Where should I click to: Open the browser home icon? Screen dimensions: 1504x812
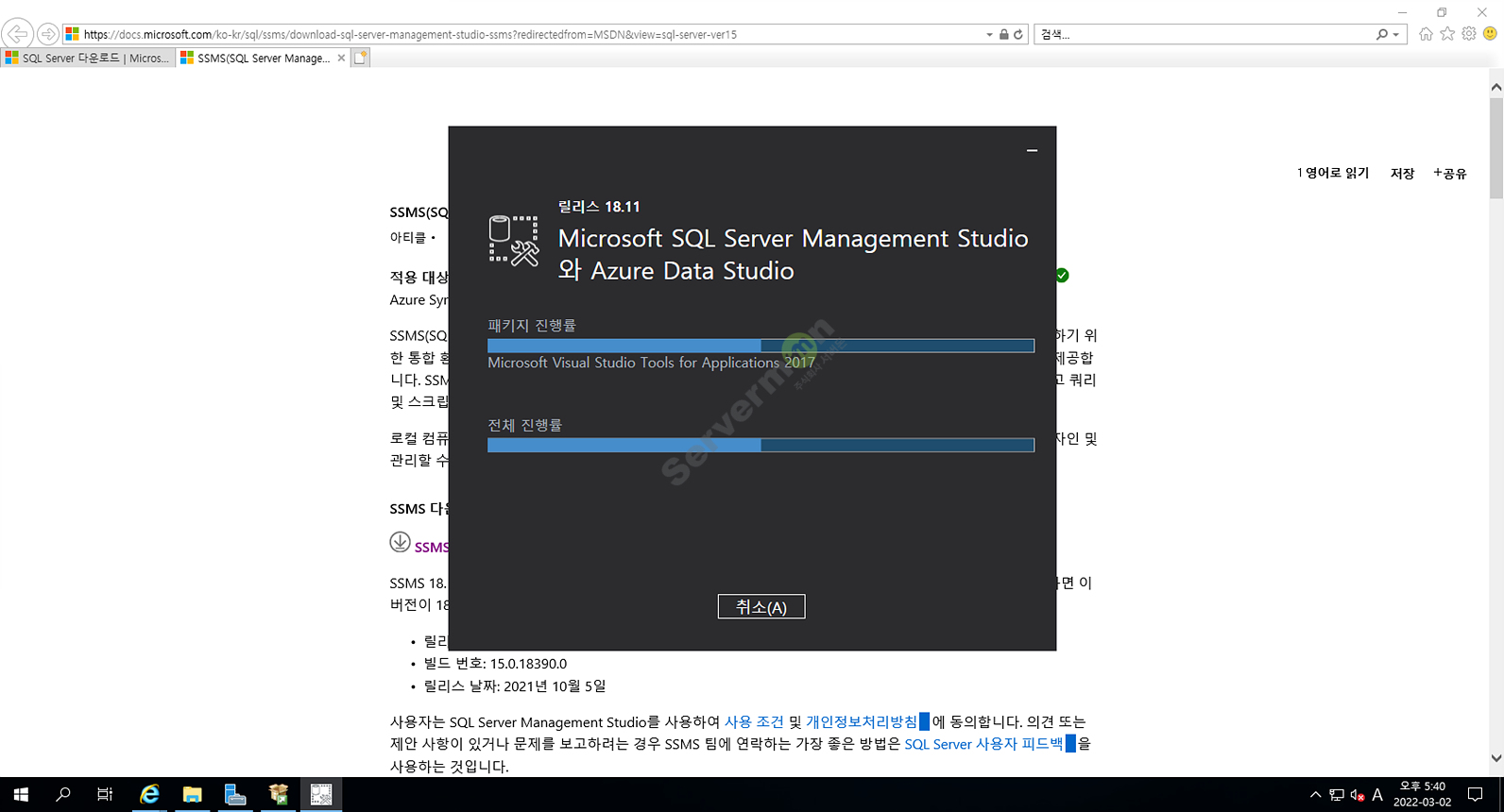click(x=1426, y=34)
